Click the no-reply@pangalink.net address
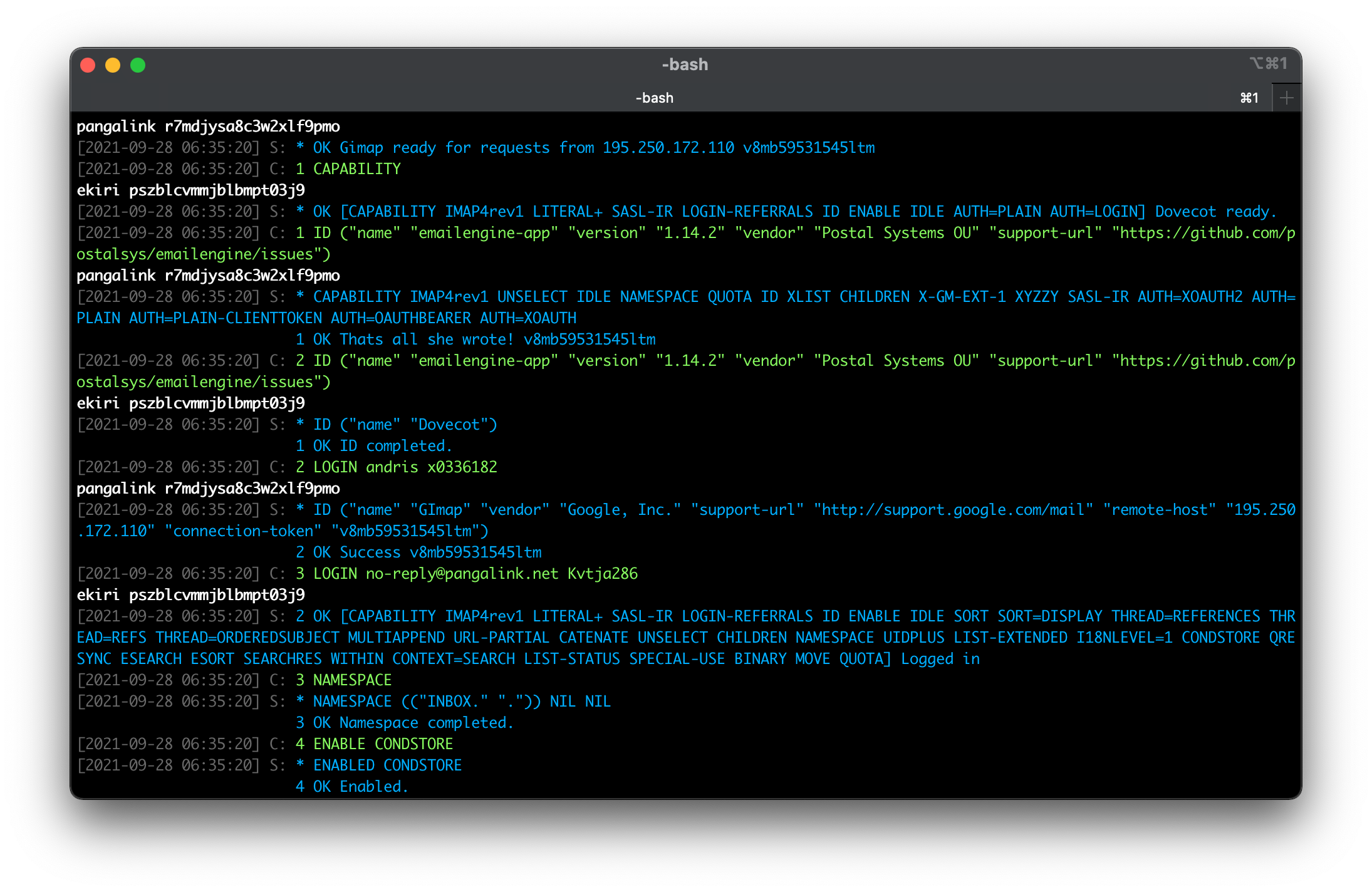This screenshot has width=1372, height=892. (x=462, y=574)
